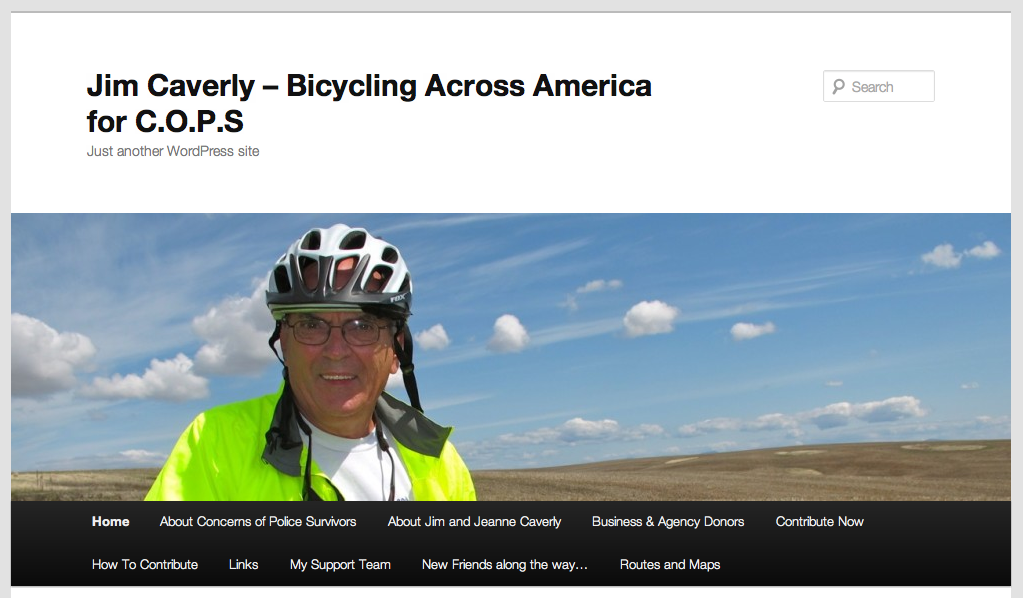
Task: Visit the Links menu page
Action: [x=243, y=565]
